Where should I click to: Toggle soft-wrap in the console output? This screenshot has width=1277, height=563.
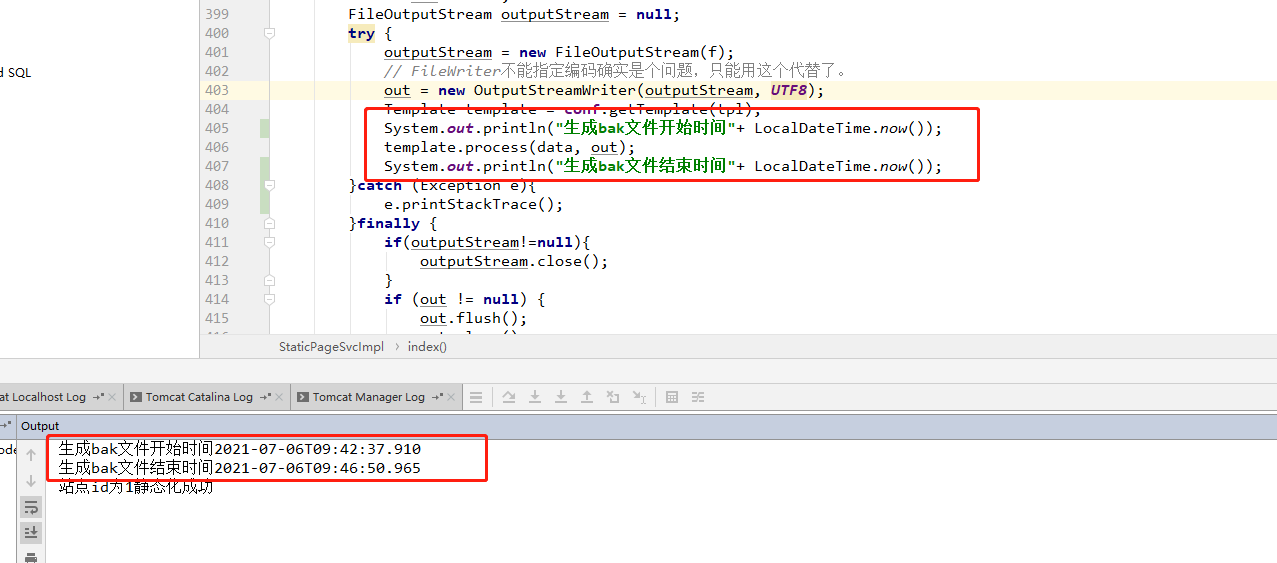pos(31,507)
